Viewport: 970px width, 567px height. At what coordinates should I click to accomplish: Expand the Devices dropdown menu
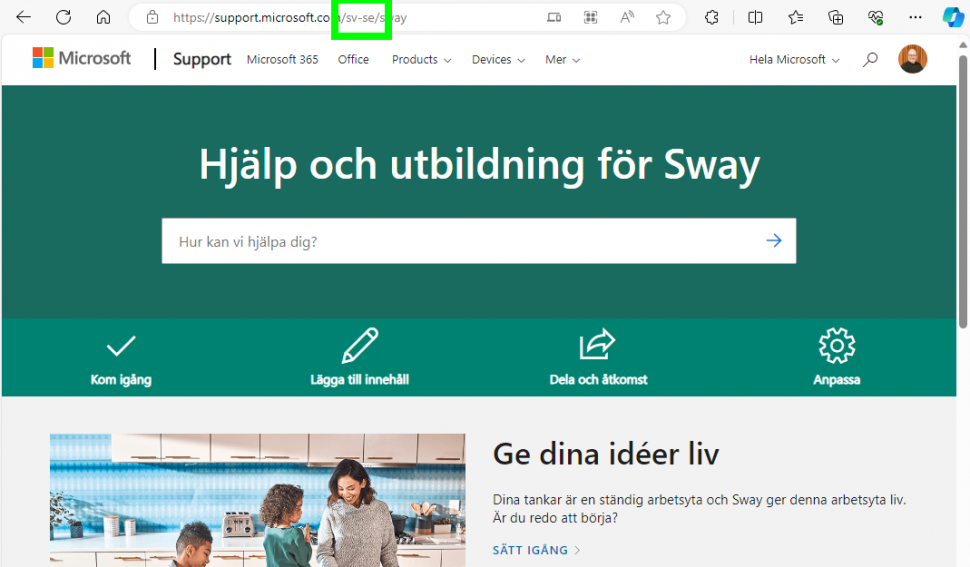tap(498, 60)
